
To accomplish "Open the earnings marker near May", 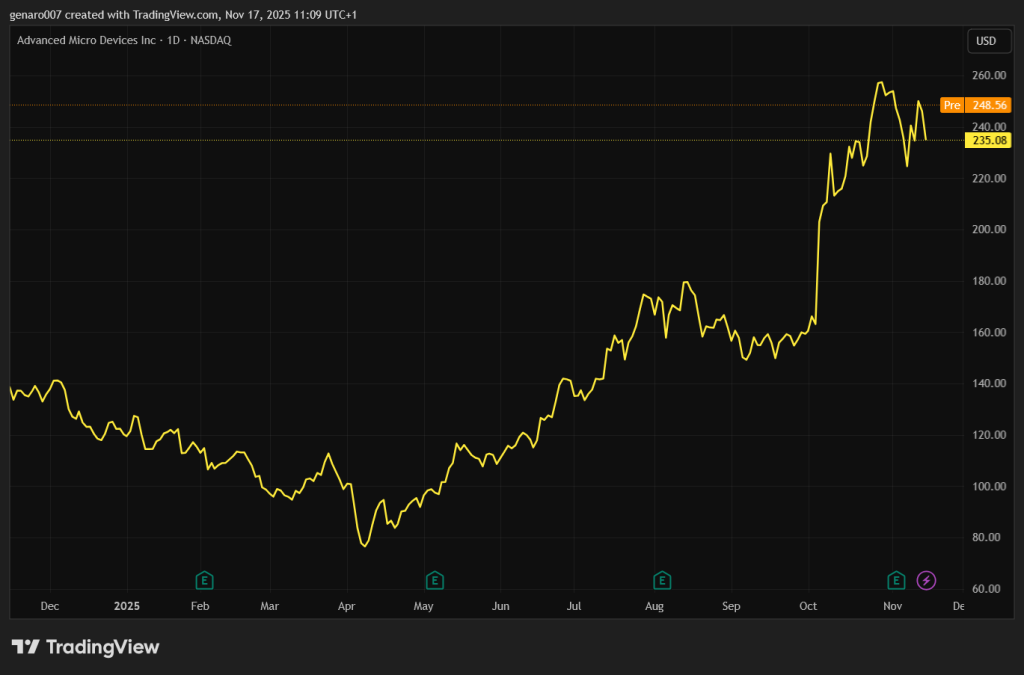I will [x=434, y=580].
